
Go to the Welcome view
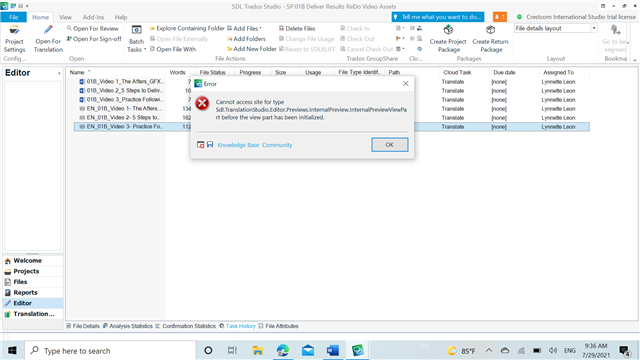point(33,260)
